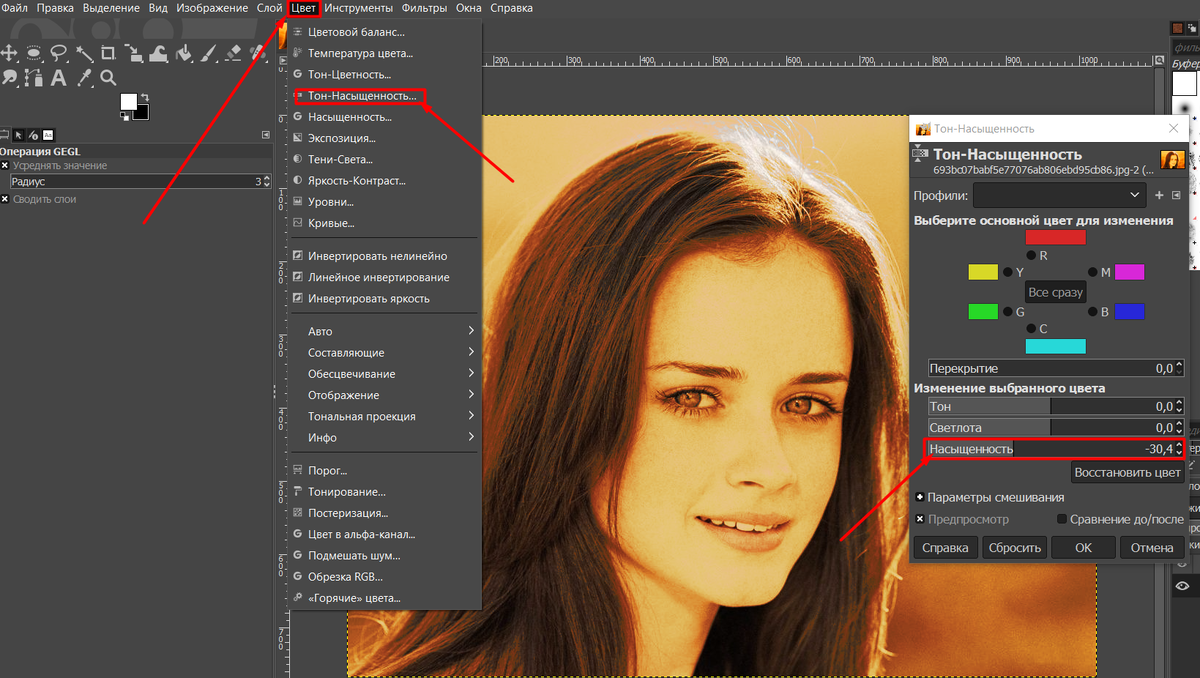Select the Unified Transform tool
Image resolution: width=1200 pixels, height=678 pixels.
point(133,53)
